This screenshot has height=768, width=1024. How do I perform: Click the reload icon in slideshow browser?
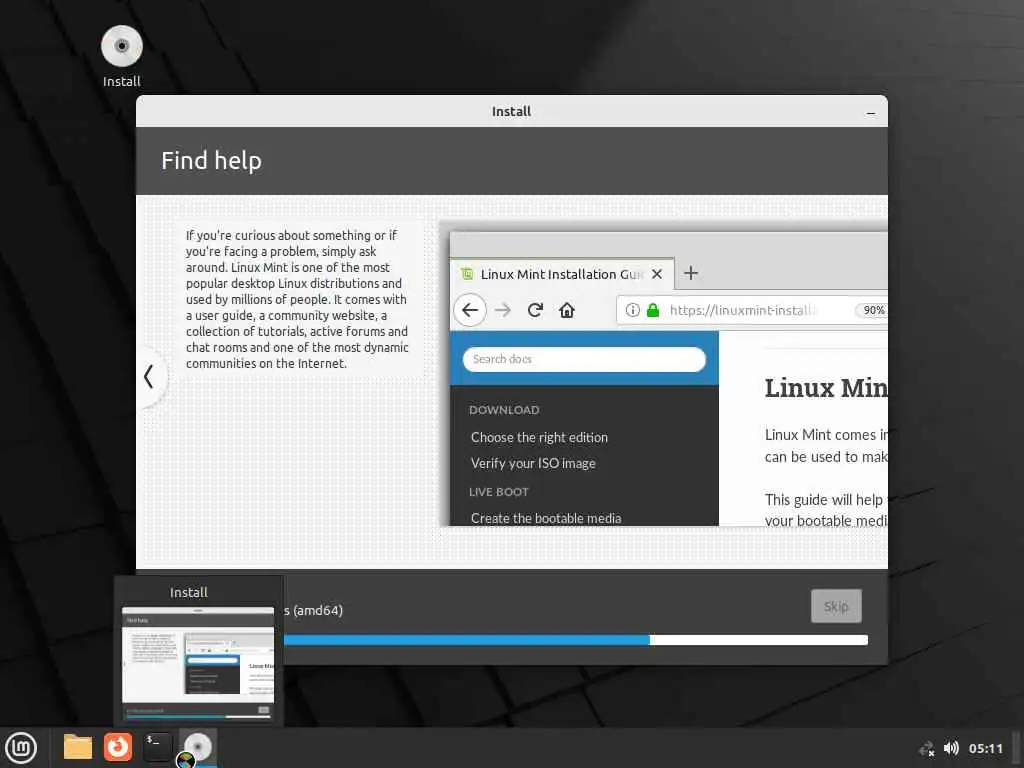coord(535,310)
